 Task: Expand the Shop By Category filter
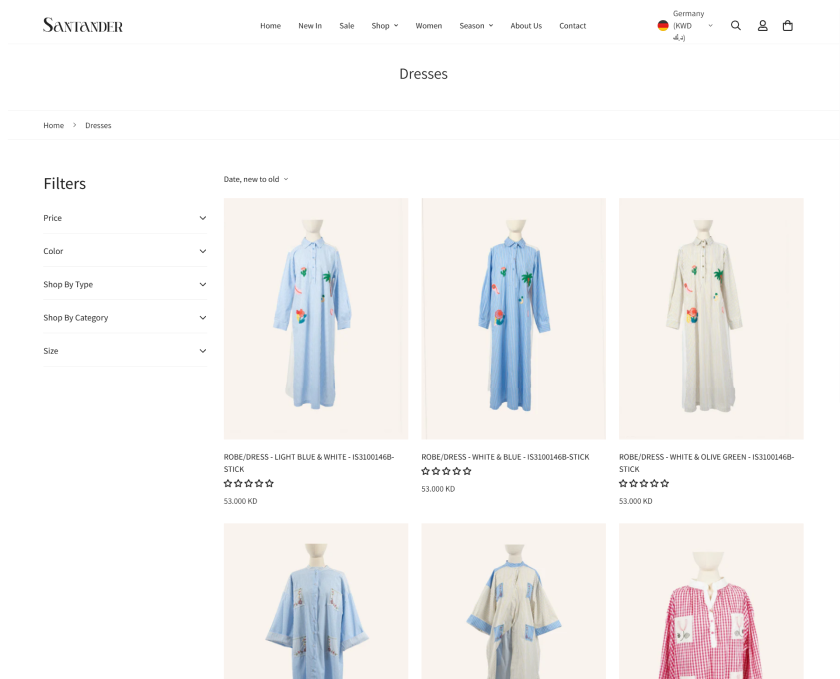[125, 317]
